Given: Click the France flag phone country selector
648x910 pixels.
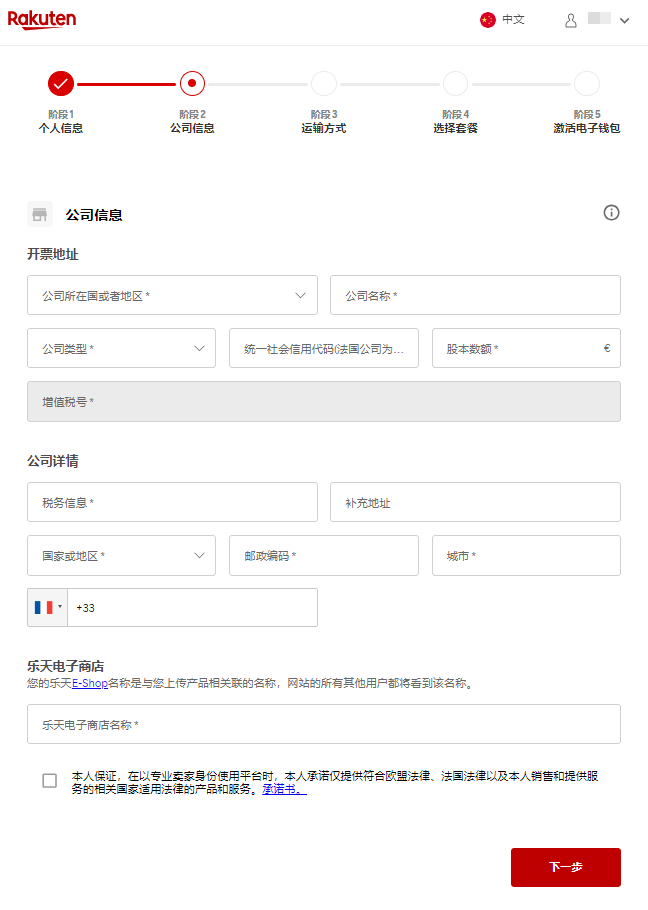Looking at the screenshot, I should point(47,608).
